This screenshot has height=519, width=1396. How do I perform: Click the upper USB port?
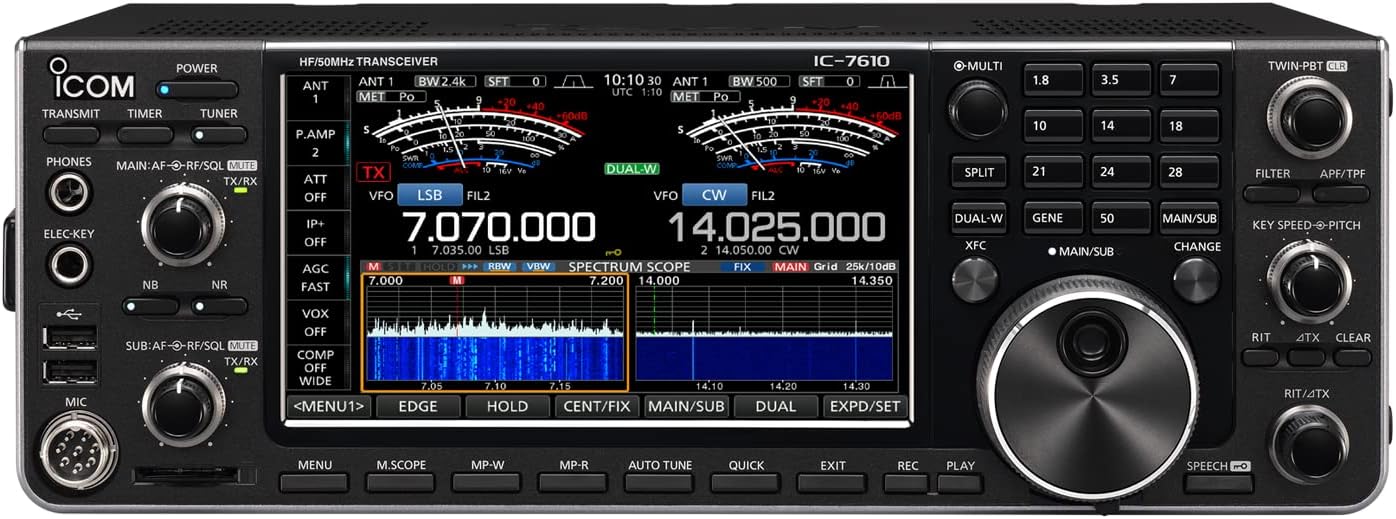click(70, 337)
